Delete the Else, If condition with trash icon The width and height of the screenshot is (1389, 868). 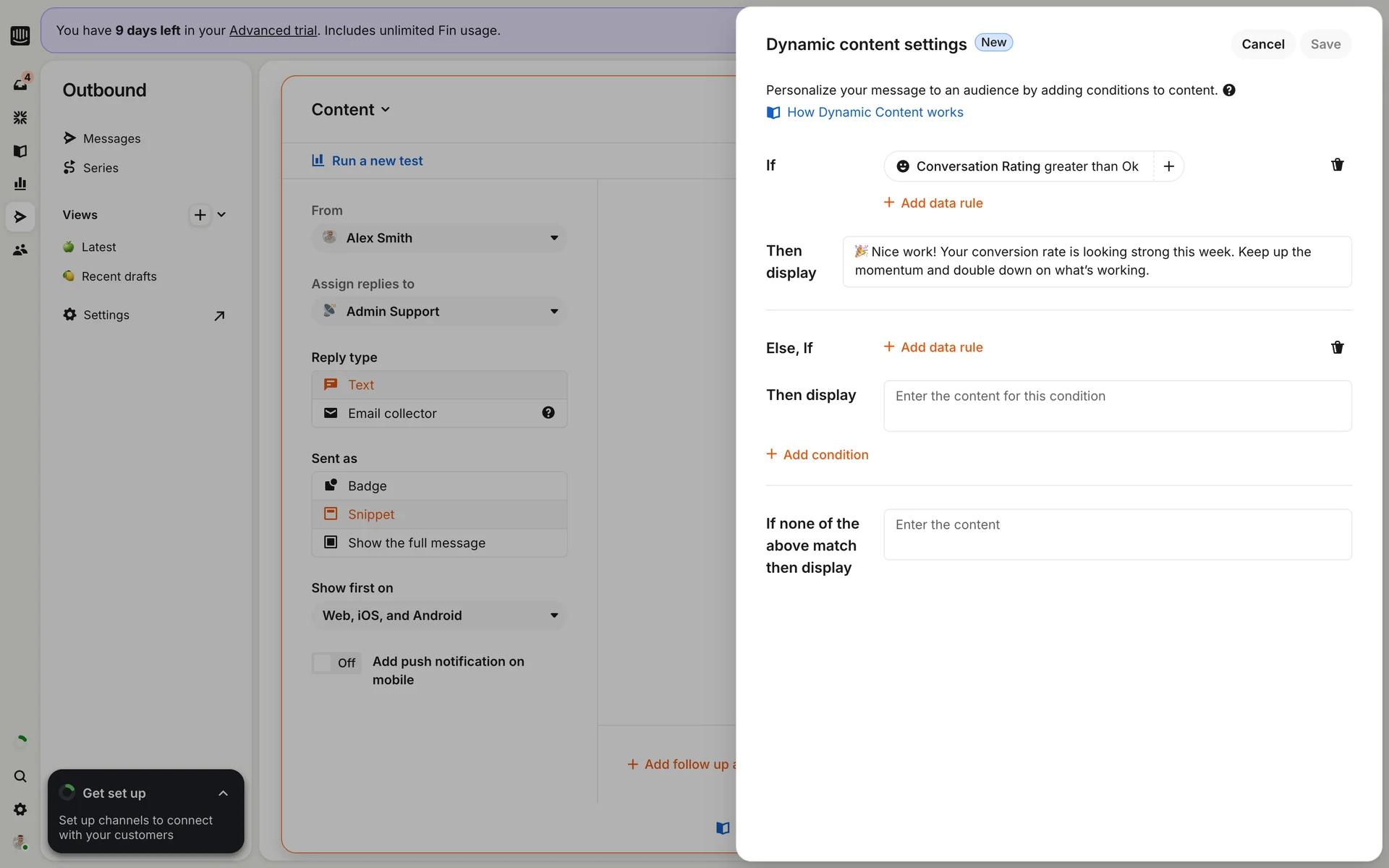[1337, 347]
